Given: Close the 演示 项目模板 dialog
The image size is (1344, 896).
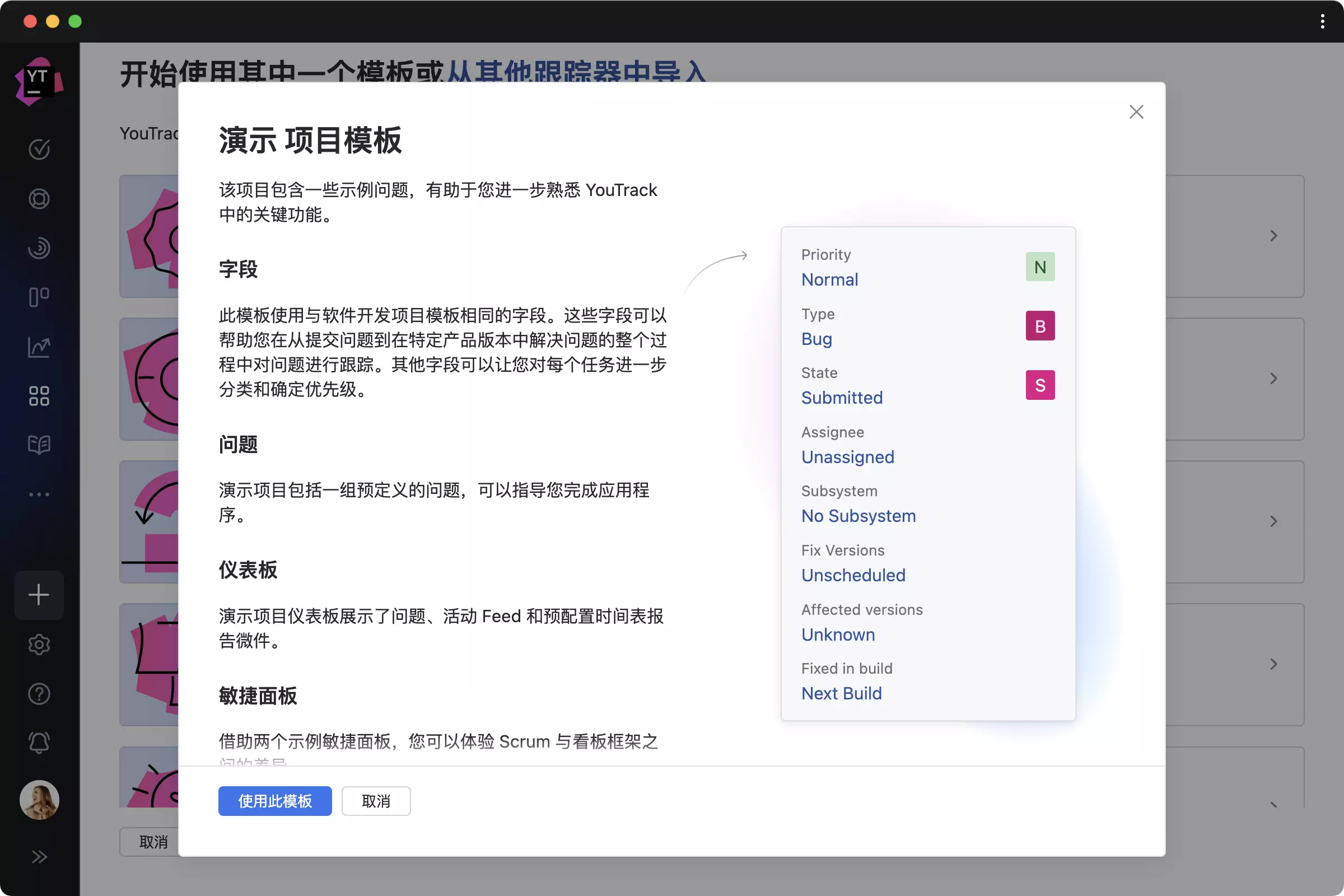Looking at the screenshot, I should (x=1136, y=112).
